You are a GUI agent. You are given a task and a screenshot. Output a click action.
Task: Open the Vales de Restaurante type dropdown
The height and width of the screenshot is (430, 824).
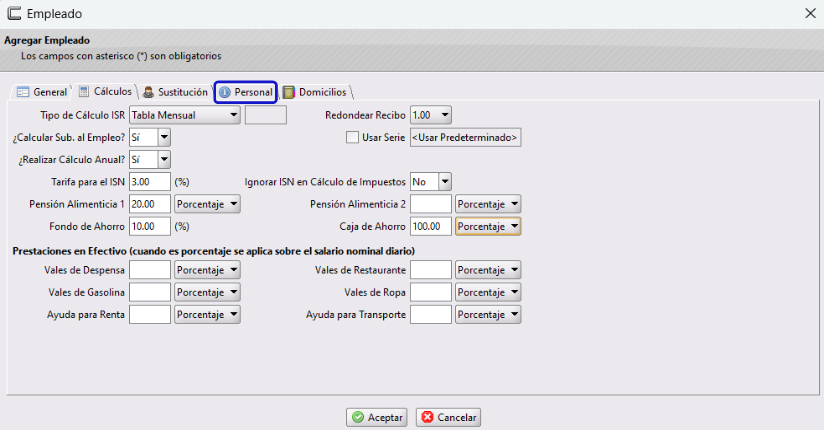[x=488, y=270]
